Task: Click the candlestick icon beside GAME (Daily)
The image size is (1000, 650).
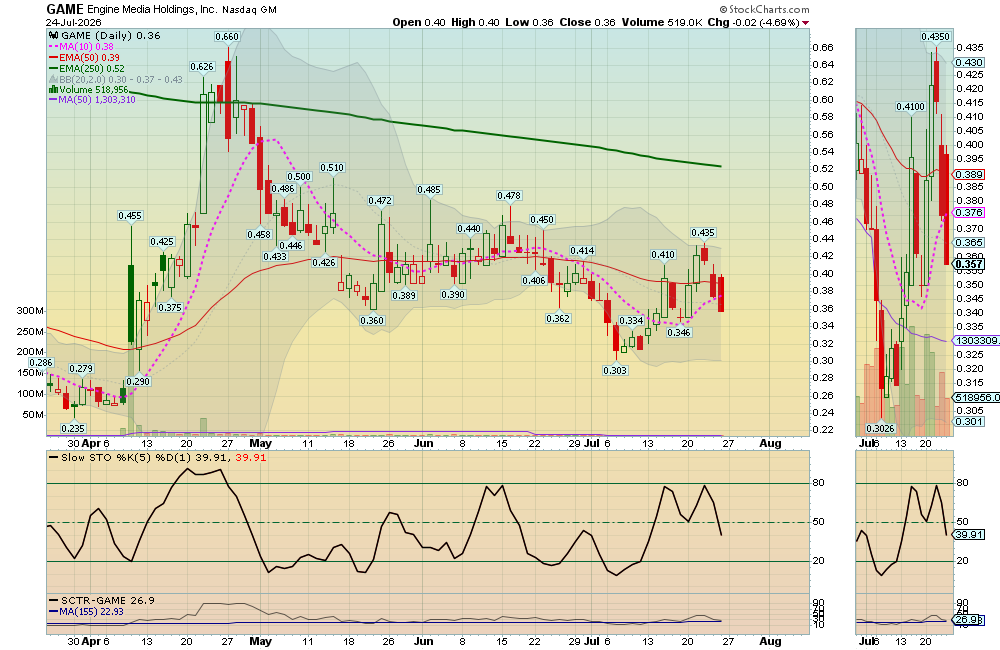Action: [54, 36]
